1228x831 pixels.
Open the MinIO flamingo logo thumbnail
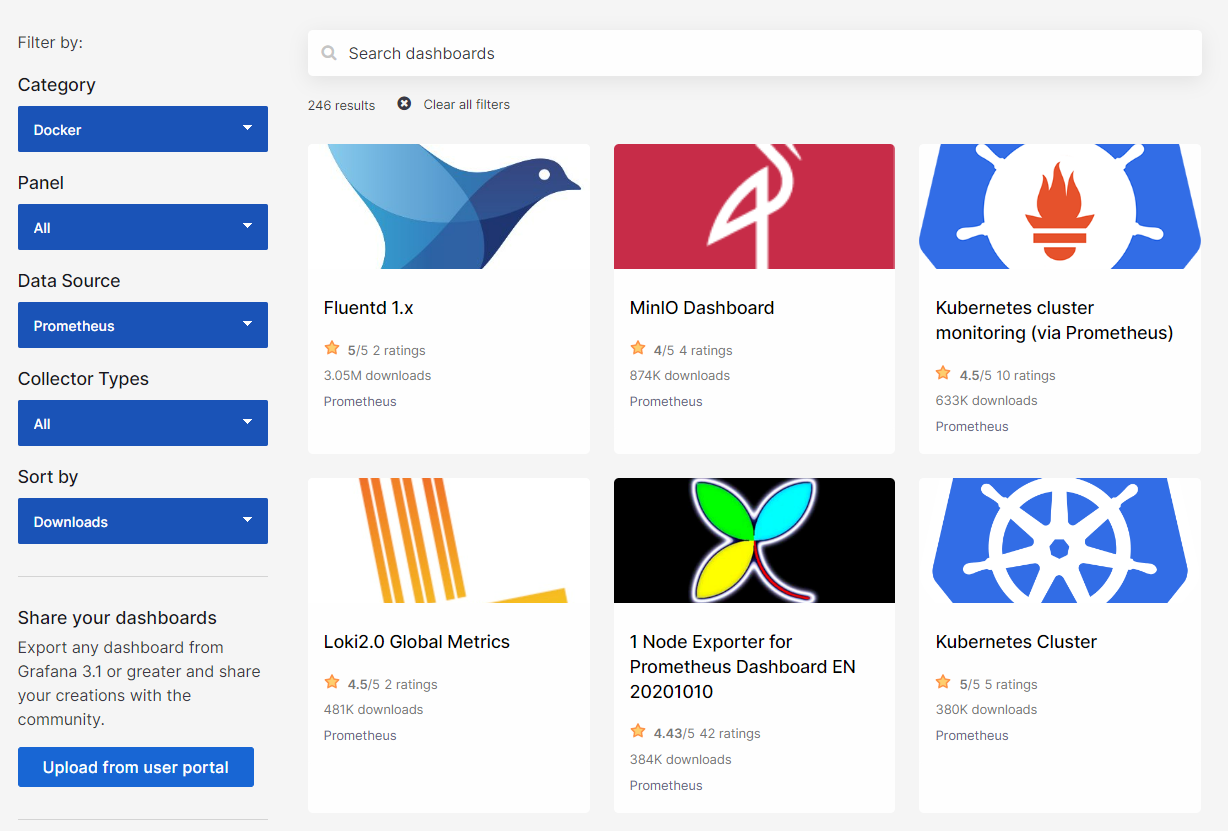[x=754, y=207]
